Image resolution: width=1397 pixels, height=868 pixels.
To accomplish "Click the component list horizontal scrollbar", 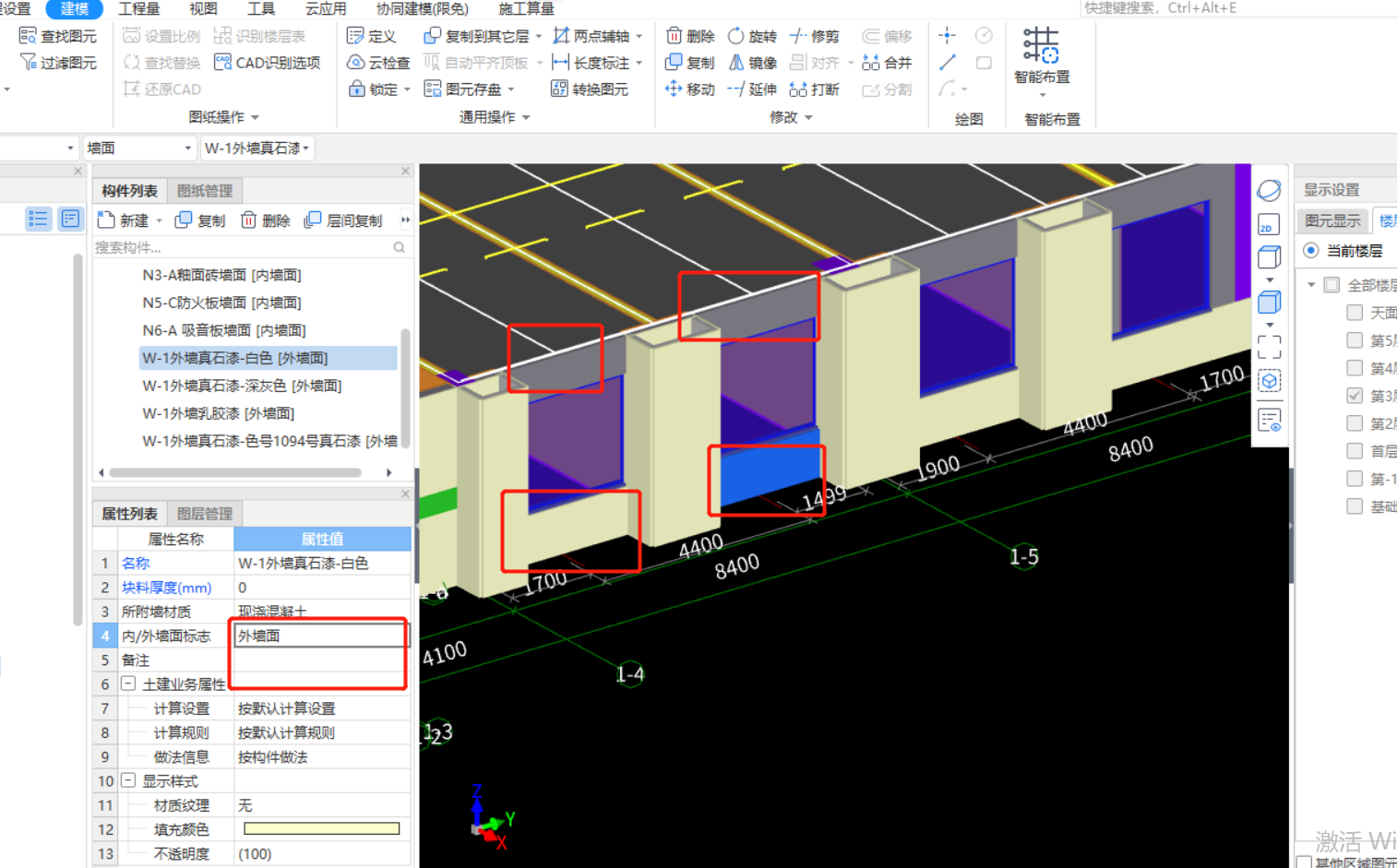I will [x=235, y=472].
